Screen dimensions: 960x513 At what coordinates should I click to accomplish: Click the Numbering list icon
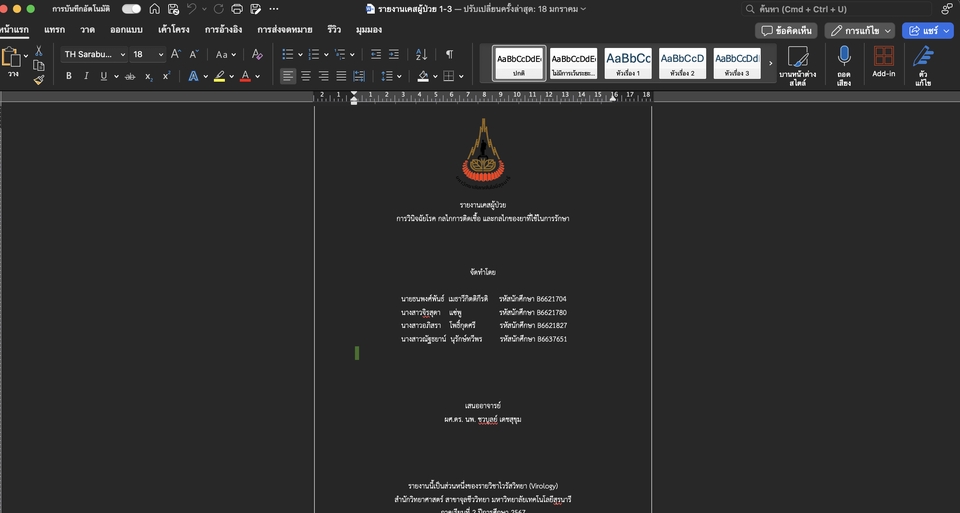point(314,54)
